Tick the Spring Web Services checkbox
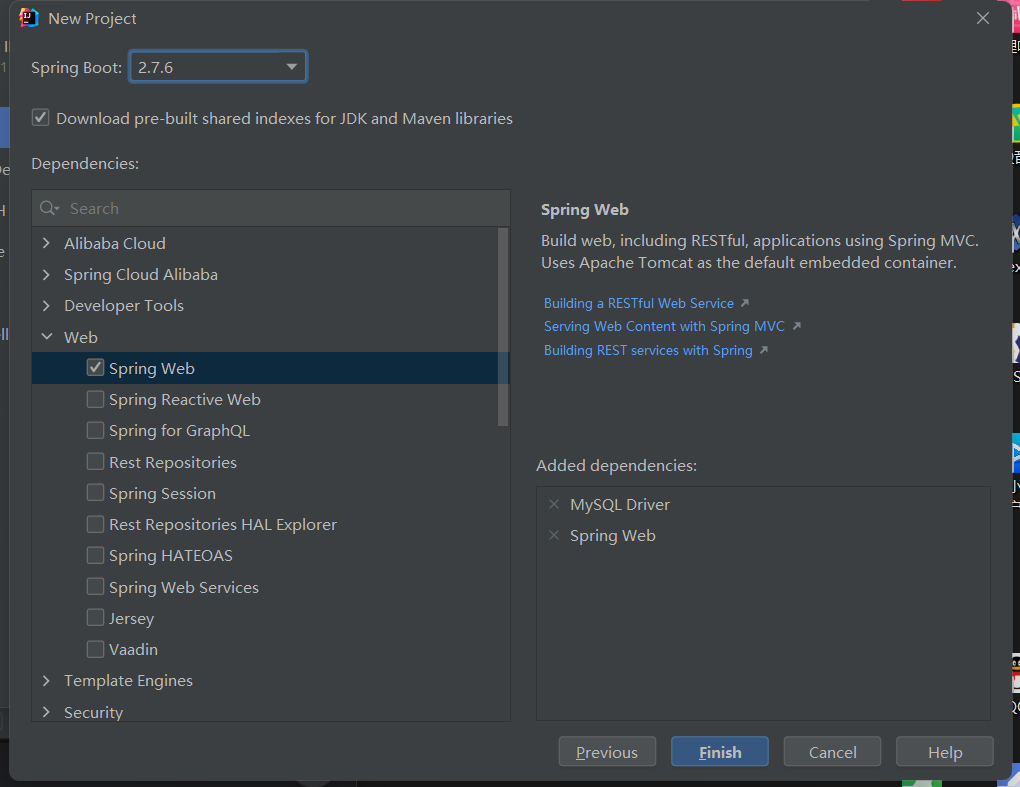Screen dimensions: 1020x787 click(x=95, y=586)
